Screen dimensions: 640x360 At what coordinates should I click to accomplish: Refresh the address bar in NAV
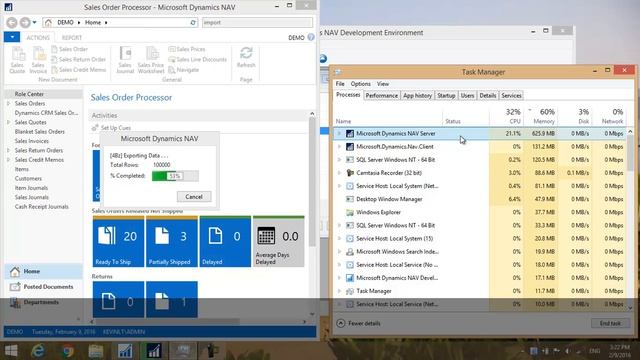193,22
